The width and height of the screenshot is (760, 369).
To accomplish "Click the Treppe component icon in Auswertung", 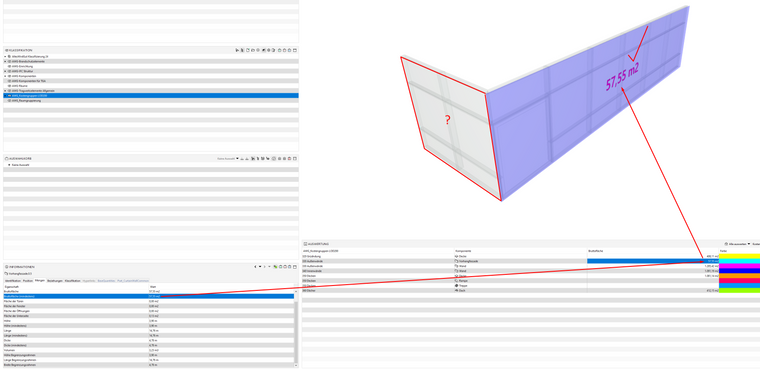I will pyautogui.click(x=456, y=286).
